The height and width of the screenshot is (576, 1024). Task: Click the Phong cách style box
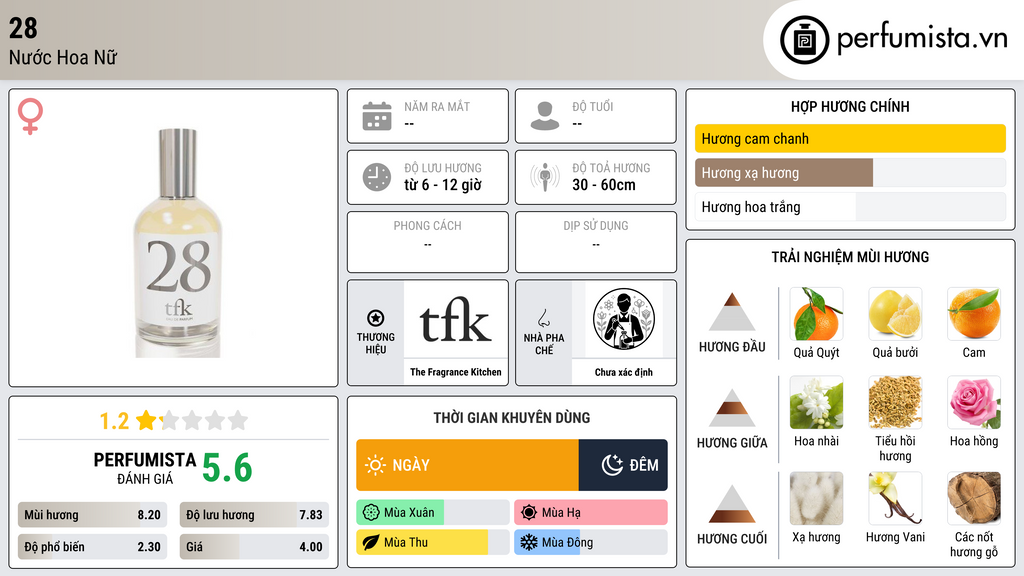point(428,242)
